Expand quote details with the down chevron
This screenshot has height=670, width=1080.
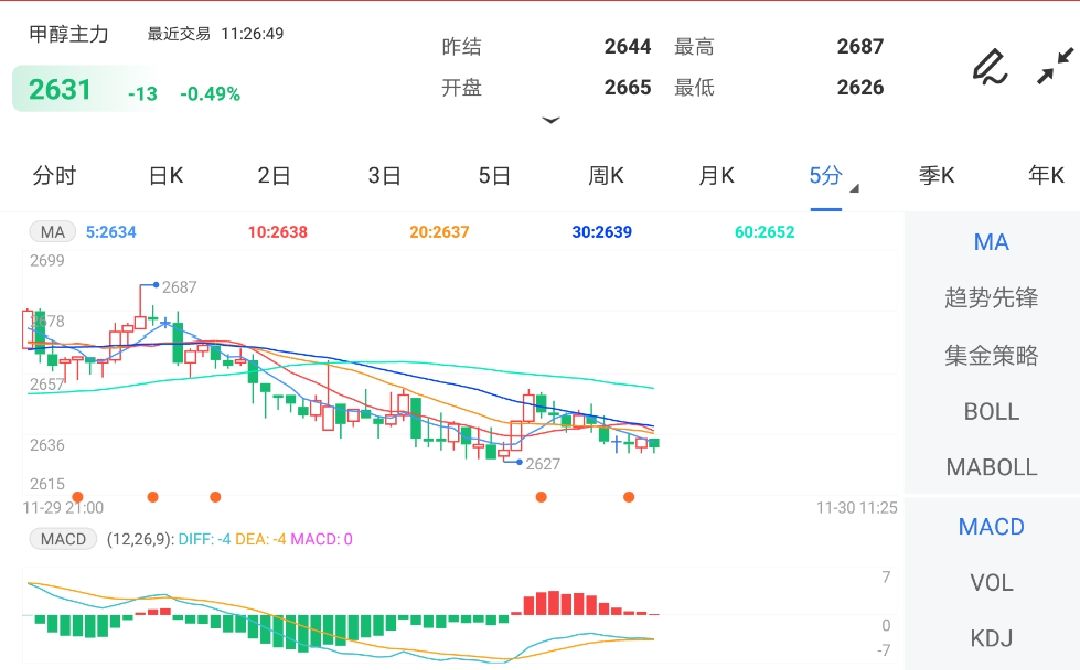coord(550,121)
